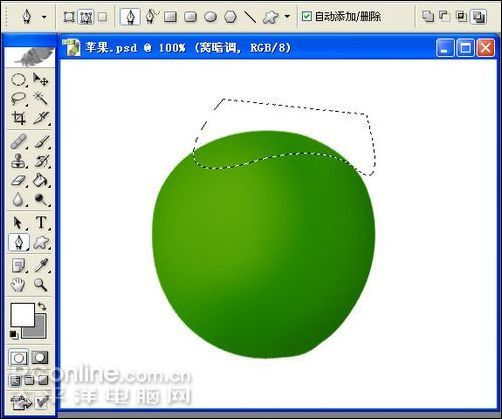Image resolution: width=502 pixels, height=419 pixels.
Task: Choose the Line shape tool in options bar
Action: 250,17
